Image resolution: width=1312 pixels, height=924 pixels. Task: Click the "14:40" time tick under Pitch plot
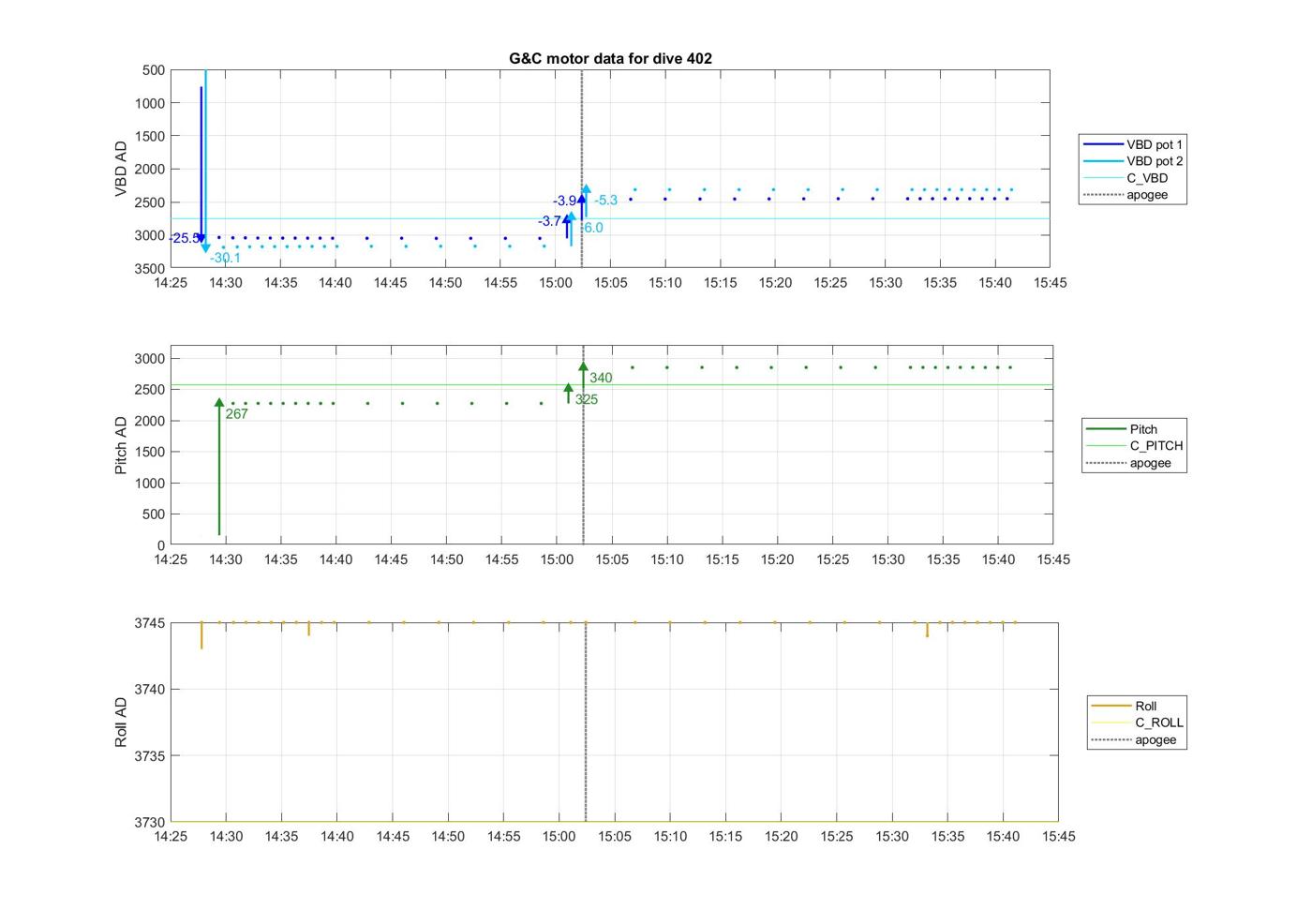pos(335,559)
